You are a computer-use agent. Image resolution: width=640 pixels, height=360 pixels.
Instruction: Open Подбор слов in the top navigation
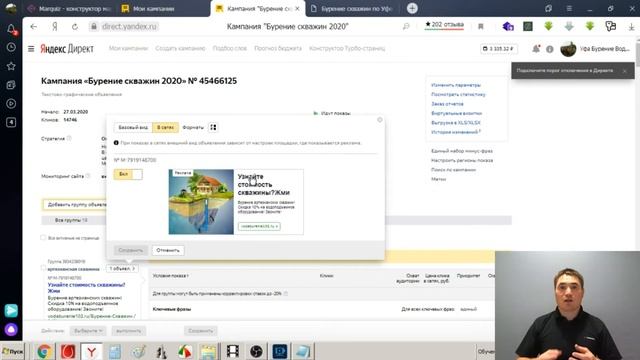(229, 48)
